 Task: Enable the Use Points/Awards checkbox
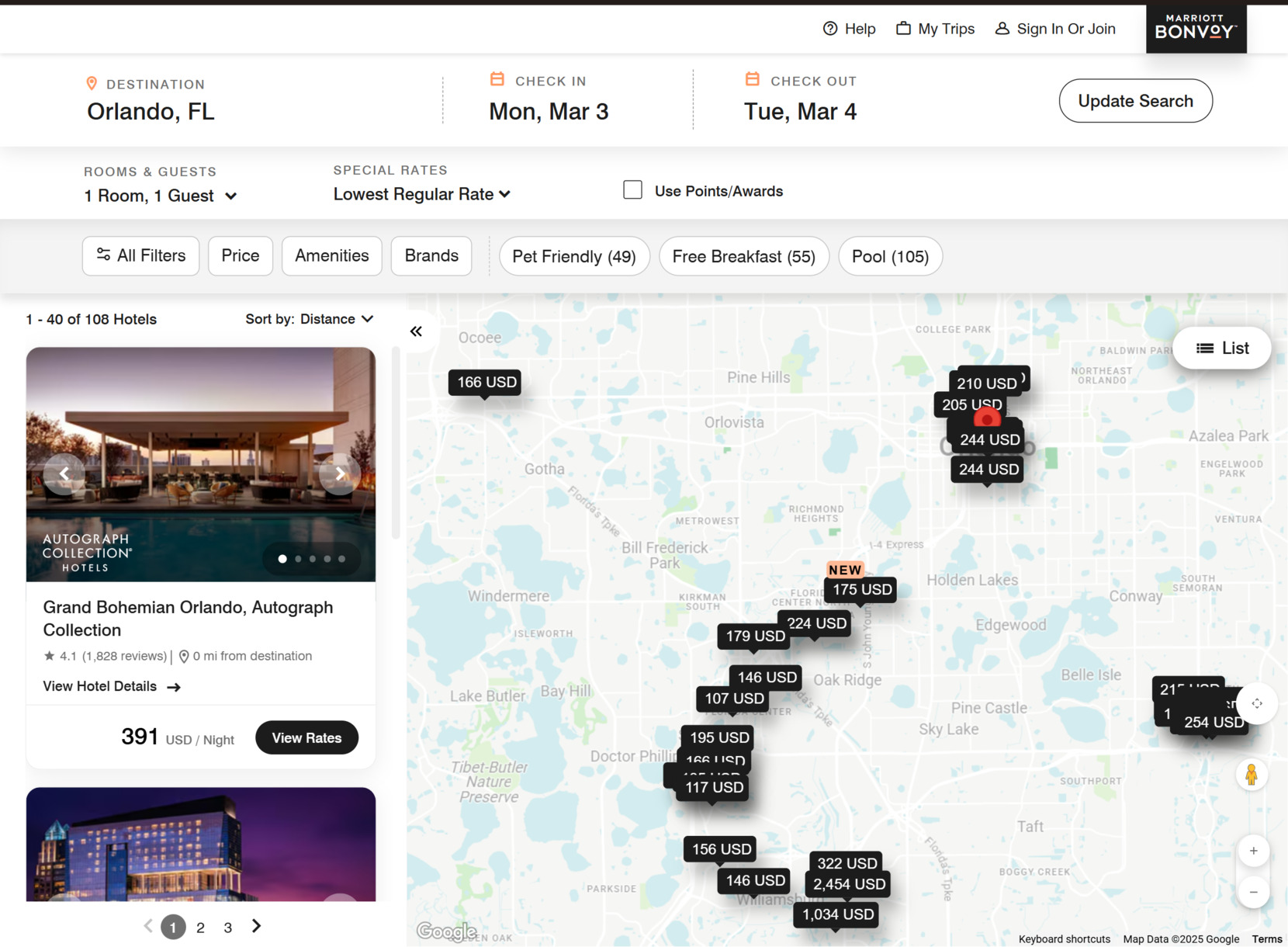(x=632, y=190)
